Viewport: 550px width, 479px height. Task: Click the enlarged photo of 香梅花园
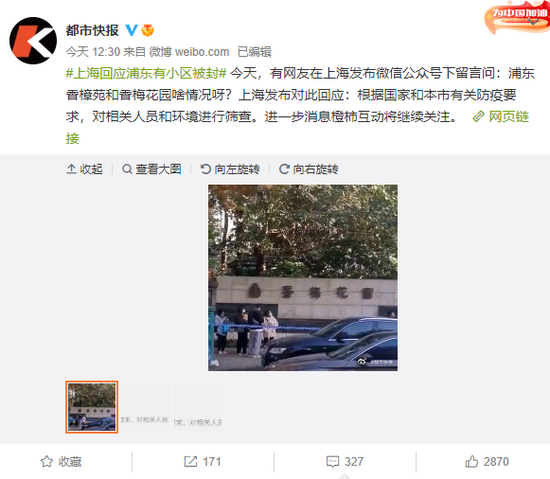[303, 277]
